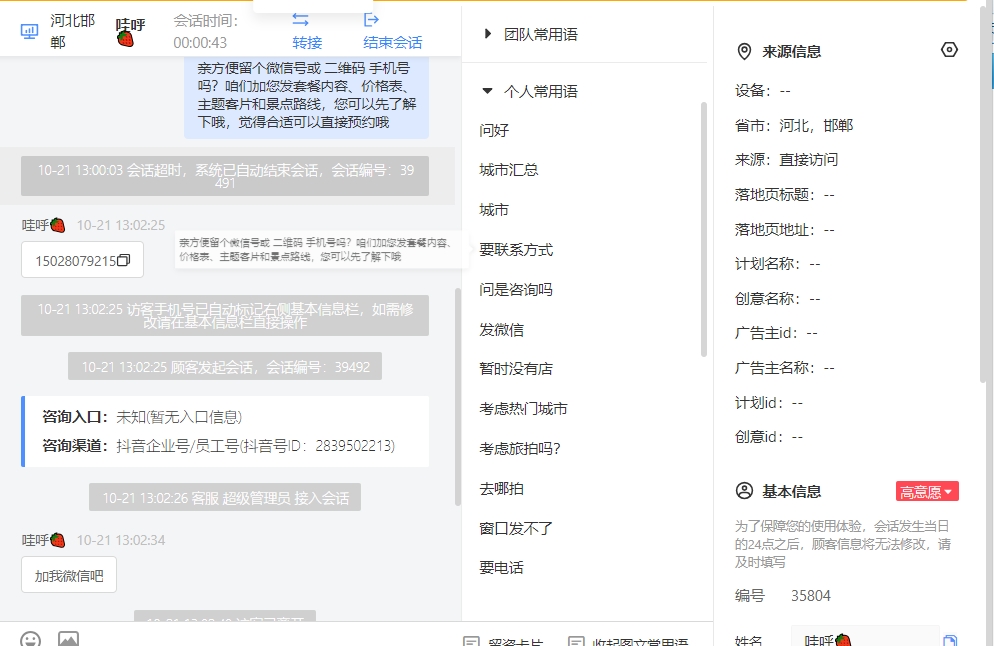Screen dimensions: 994x646
Task: Click the 省市: 河北, 邯郸 row
Action: 794,126
